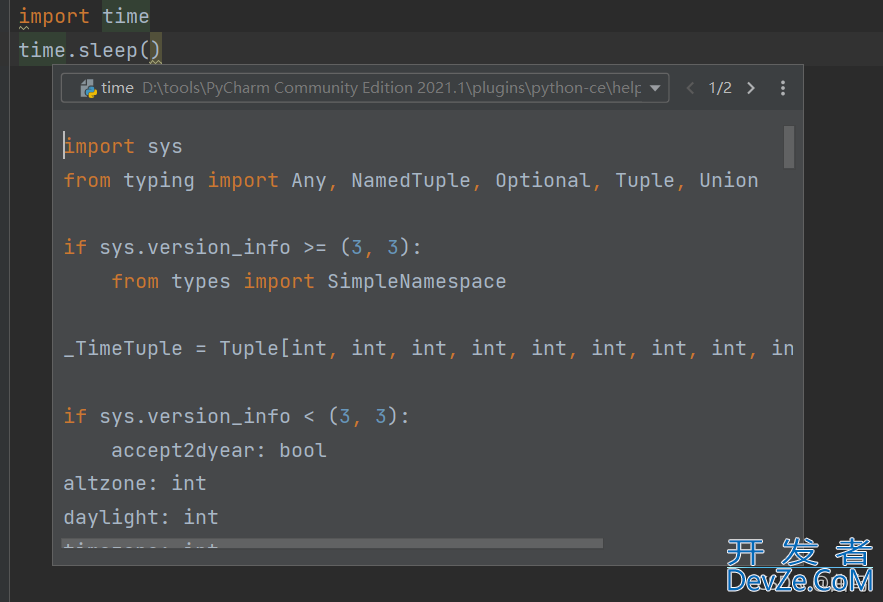Image resolution: width=883 pixels, height=602 pixels.
Task: Click 'Union' in typing import line
Action: click(729, 180)
